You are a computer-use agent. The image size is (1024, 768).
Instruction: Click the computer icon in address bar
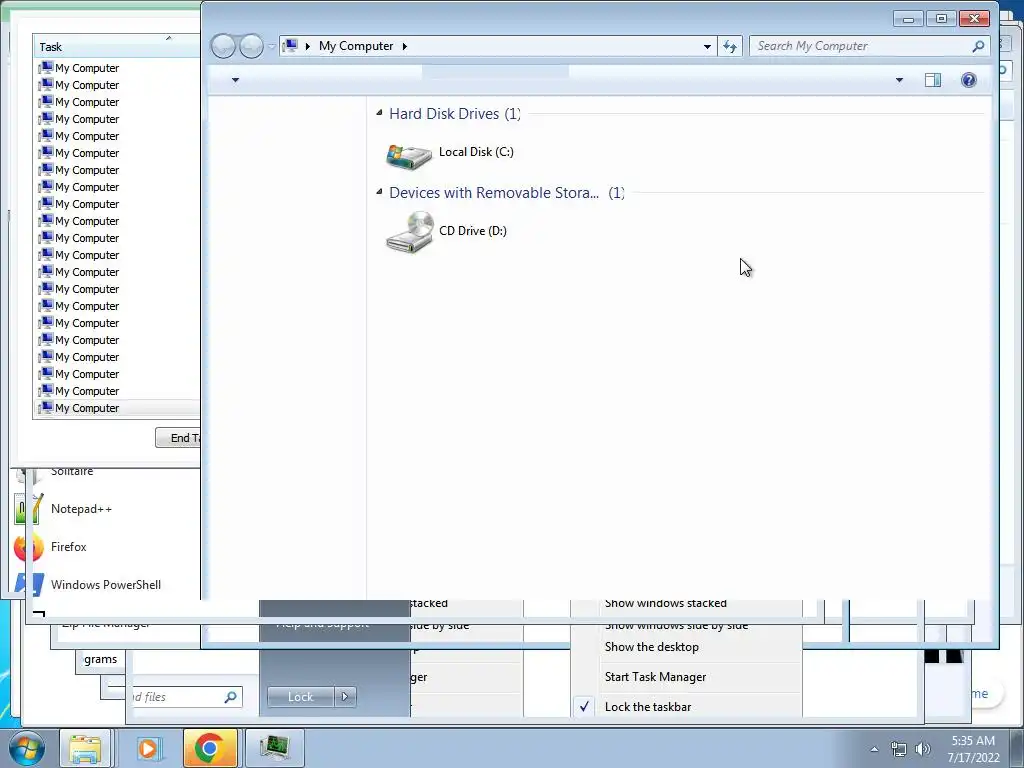point(291,46)
